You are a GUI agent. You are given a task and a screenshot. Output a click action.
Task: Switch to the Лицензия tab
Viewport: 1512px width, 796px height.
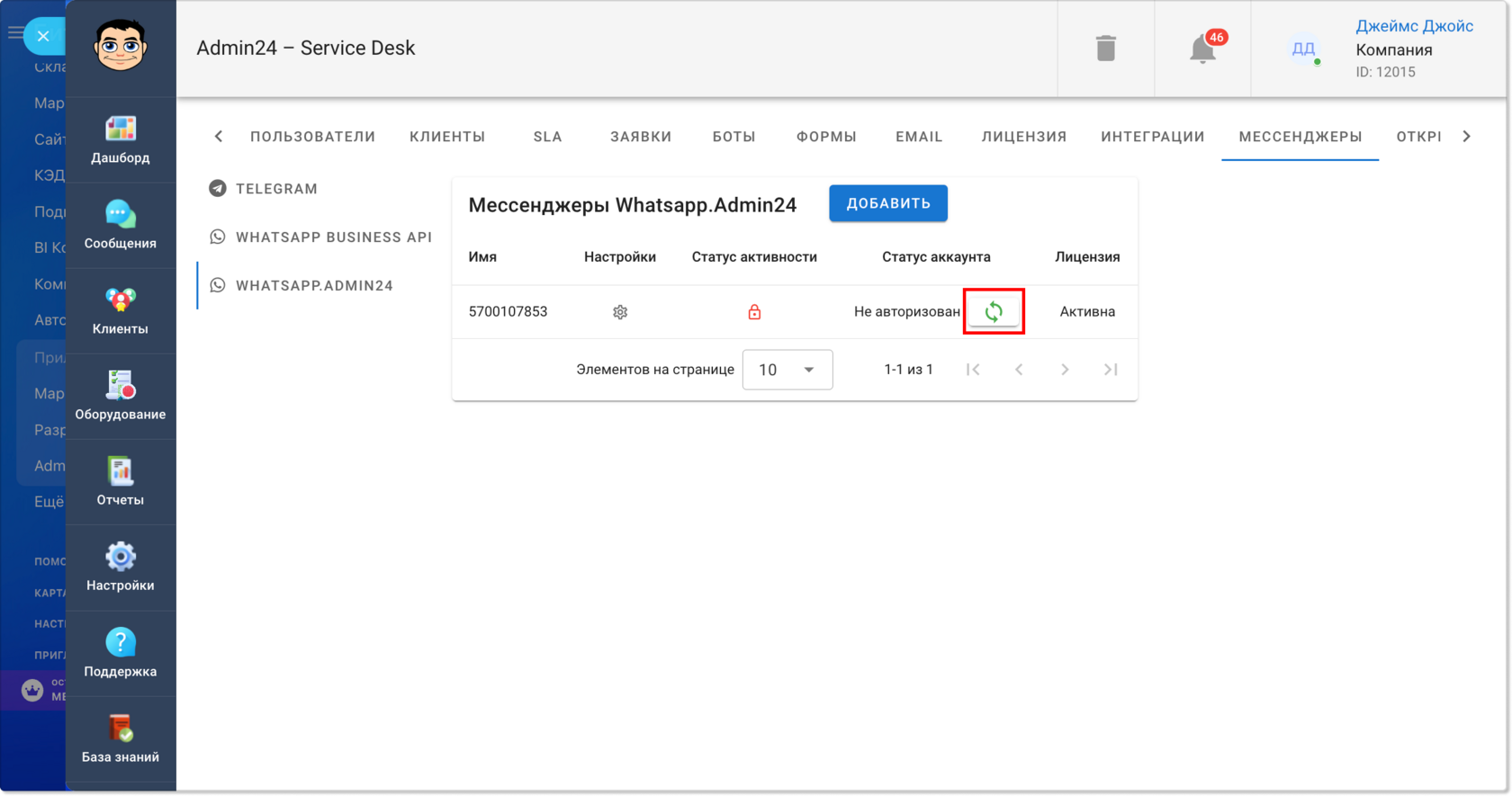click(x=1024, y=137)
